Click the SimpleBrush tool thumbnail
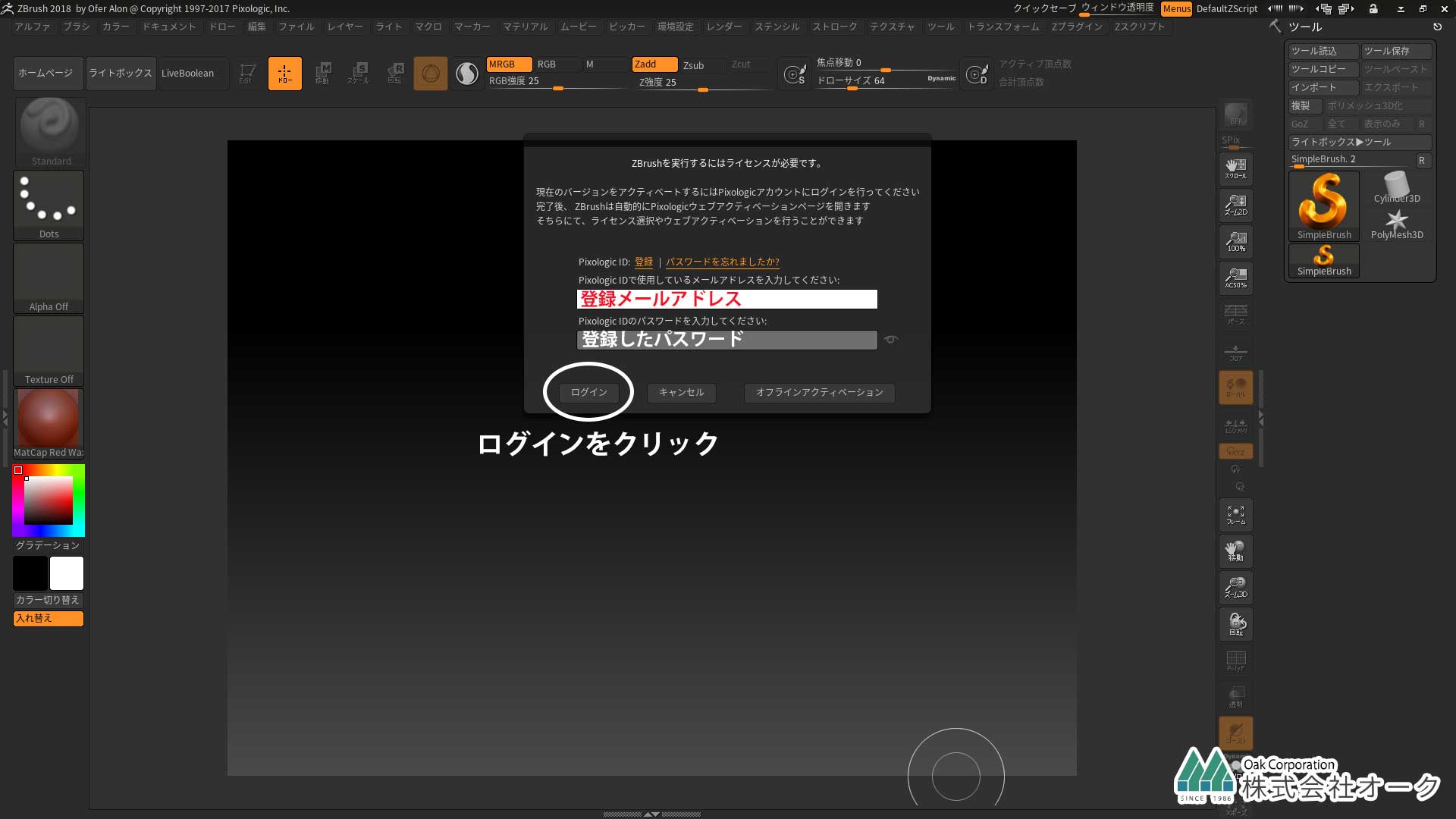 pos(1323,204)
